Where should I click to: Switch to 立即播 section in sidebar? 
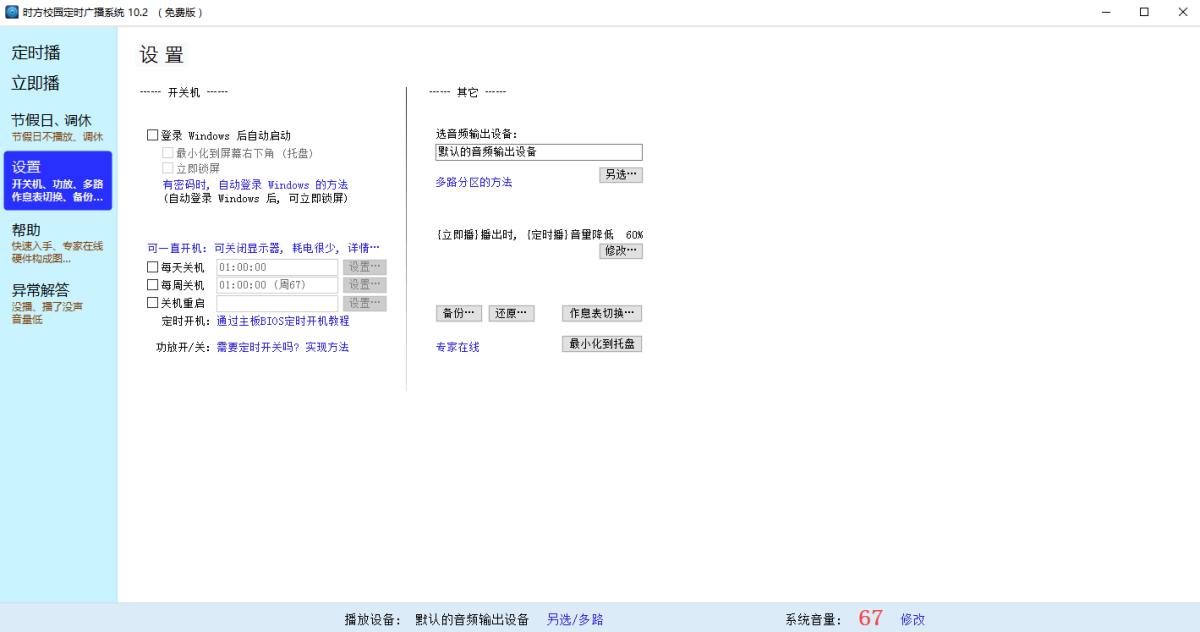[35, 83]
